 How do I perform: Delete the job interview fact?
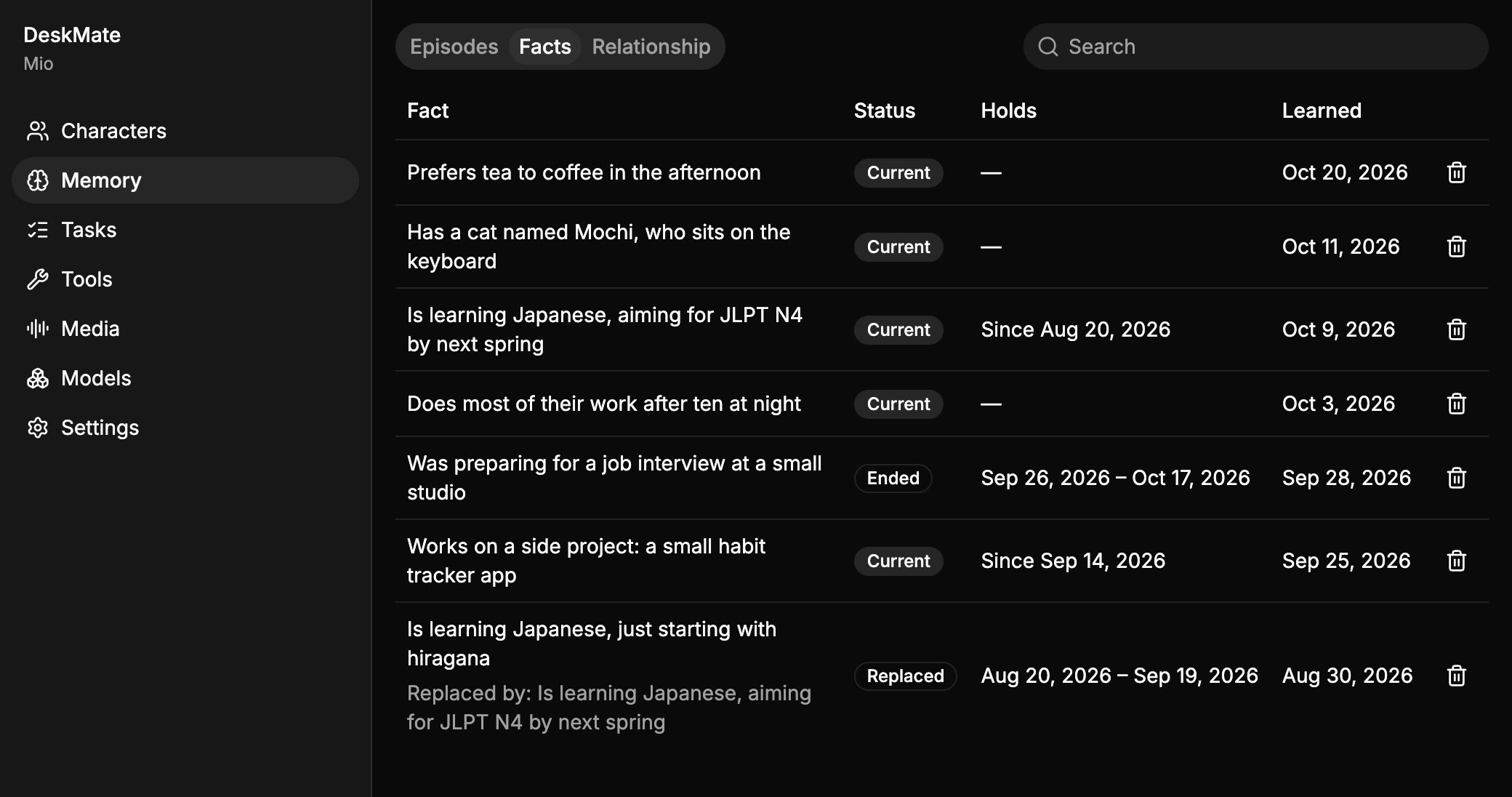1457,478
